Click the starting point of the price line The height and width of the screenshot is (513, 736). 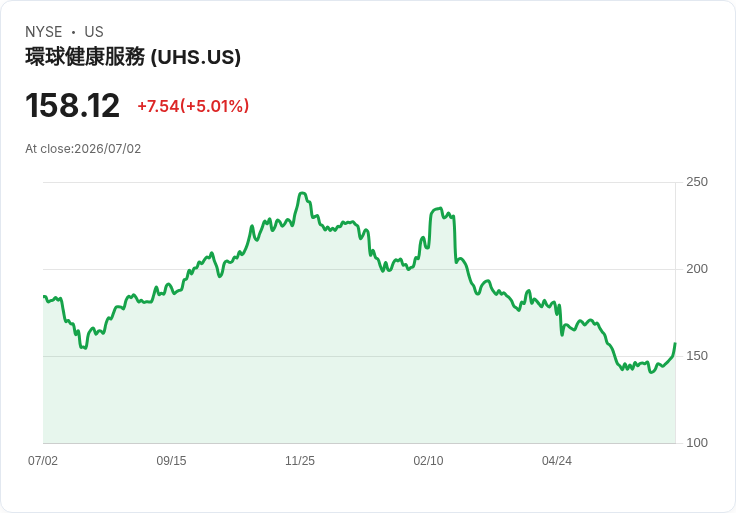click(x=44, y=296)
